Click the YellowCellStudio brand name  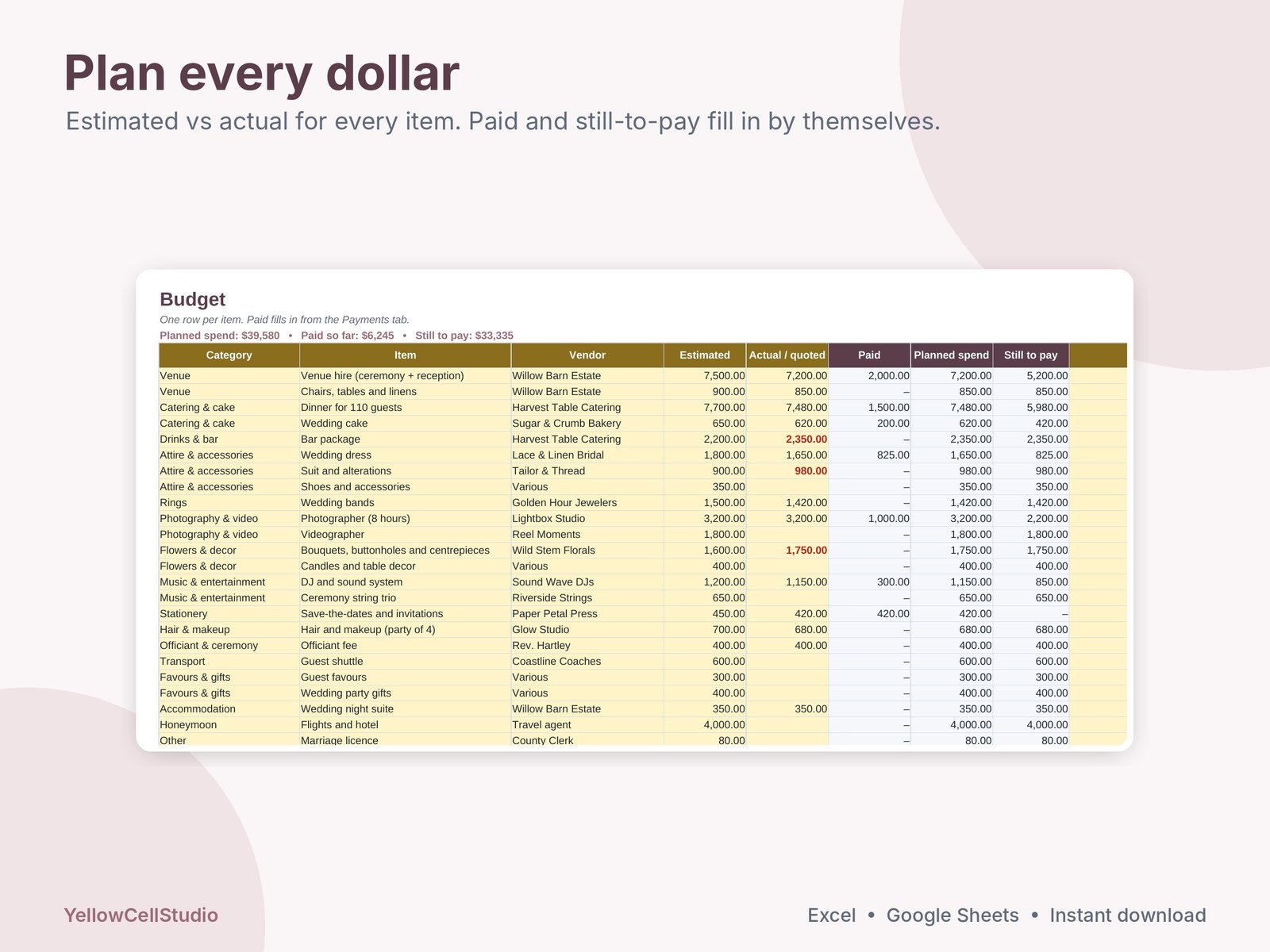(140, 916)
